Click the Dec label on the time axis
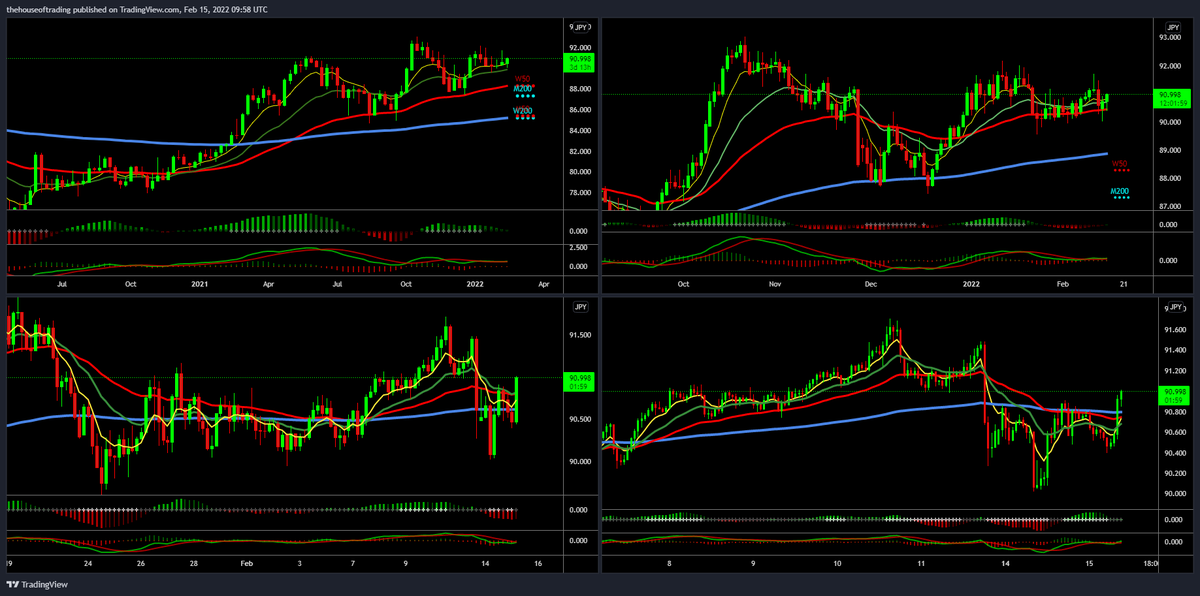This screenshot has height=596, width=1200. point(870,284)
